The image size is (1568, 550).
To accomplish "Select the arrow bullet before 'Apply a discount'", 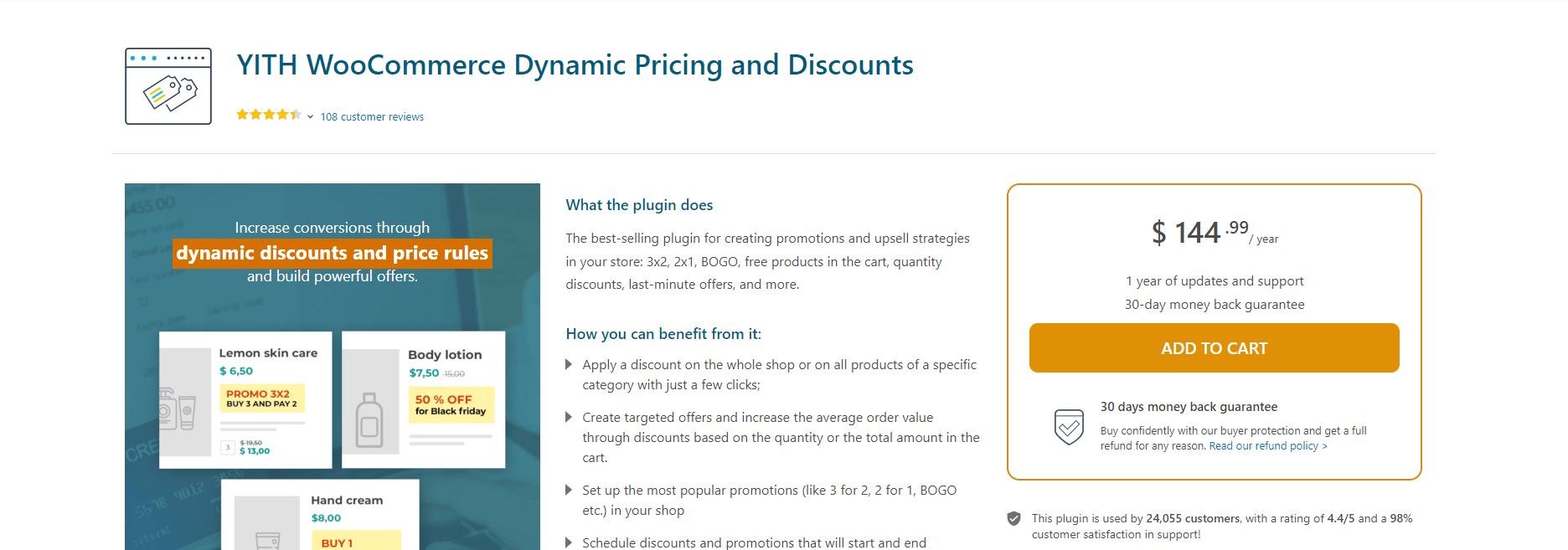I will pos(569,365).
